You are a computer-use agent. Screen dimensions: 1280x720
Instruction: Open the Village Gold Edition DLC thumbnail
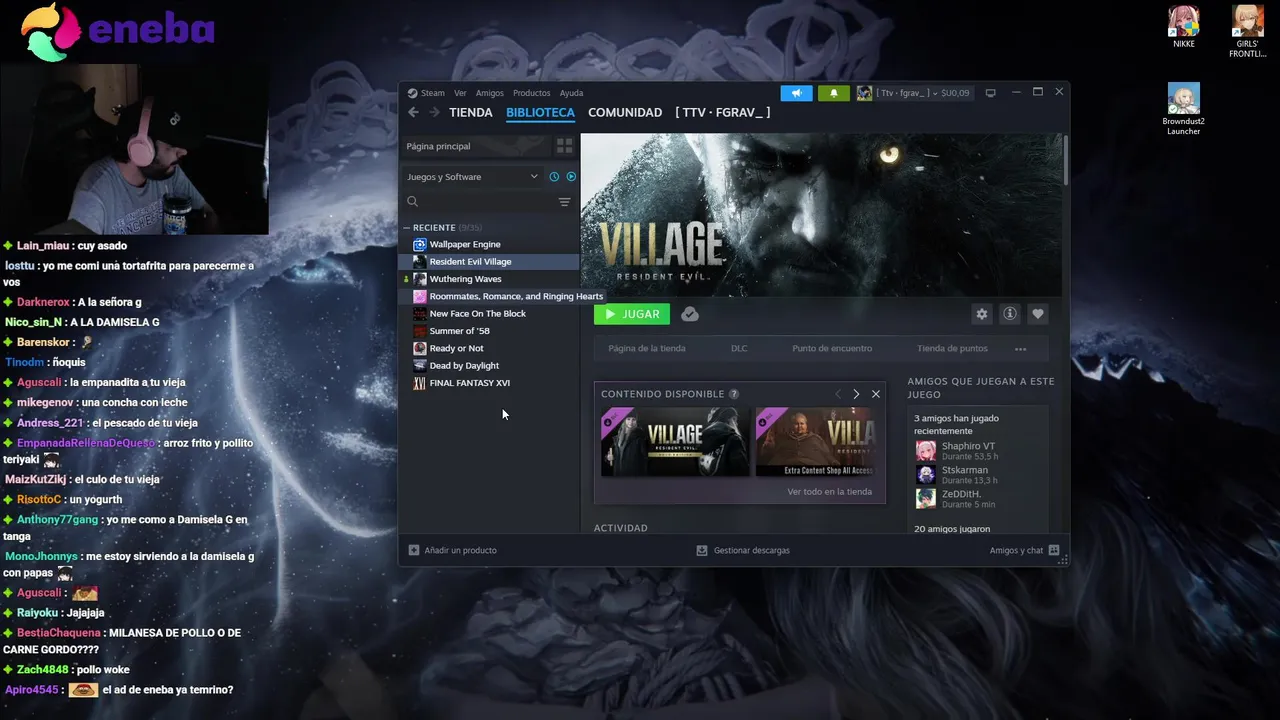675,442
